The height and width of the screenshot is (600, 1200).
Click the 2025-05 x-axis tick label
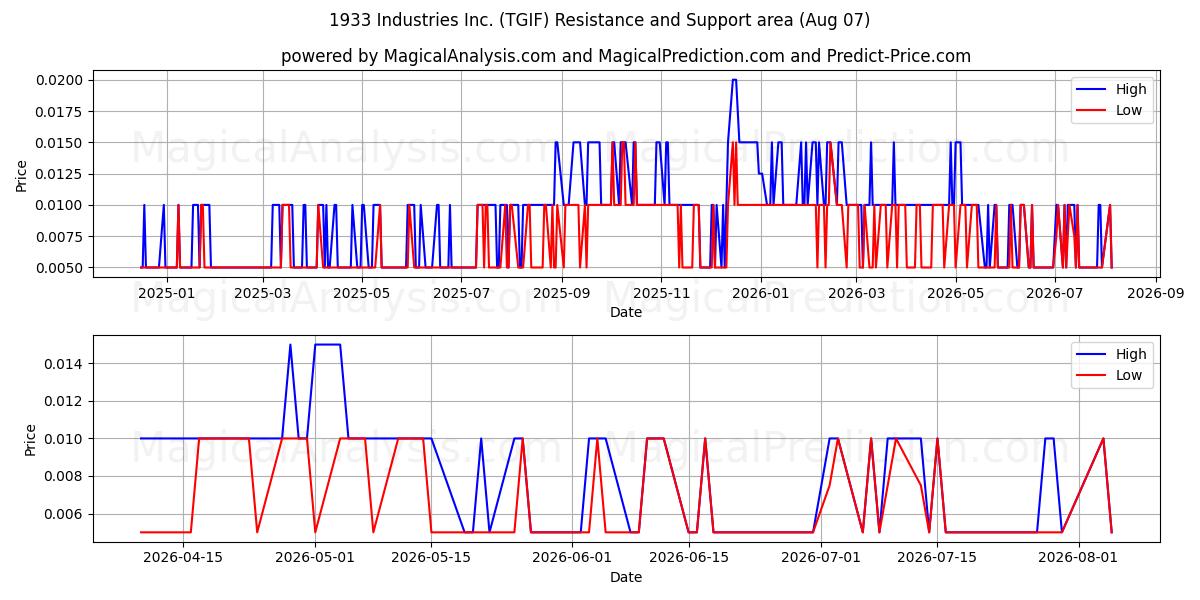361,293
